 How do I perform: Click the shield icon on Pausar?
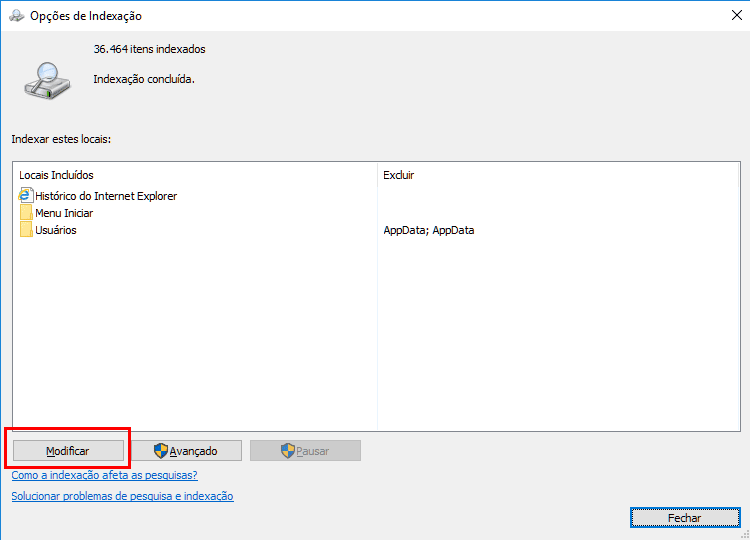[x=288, y=451]
